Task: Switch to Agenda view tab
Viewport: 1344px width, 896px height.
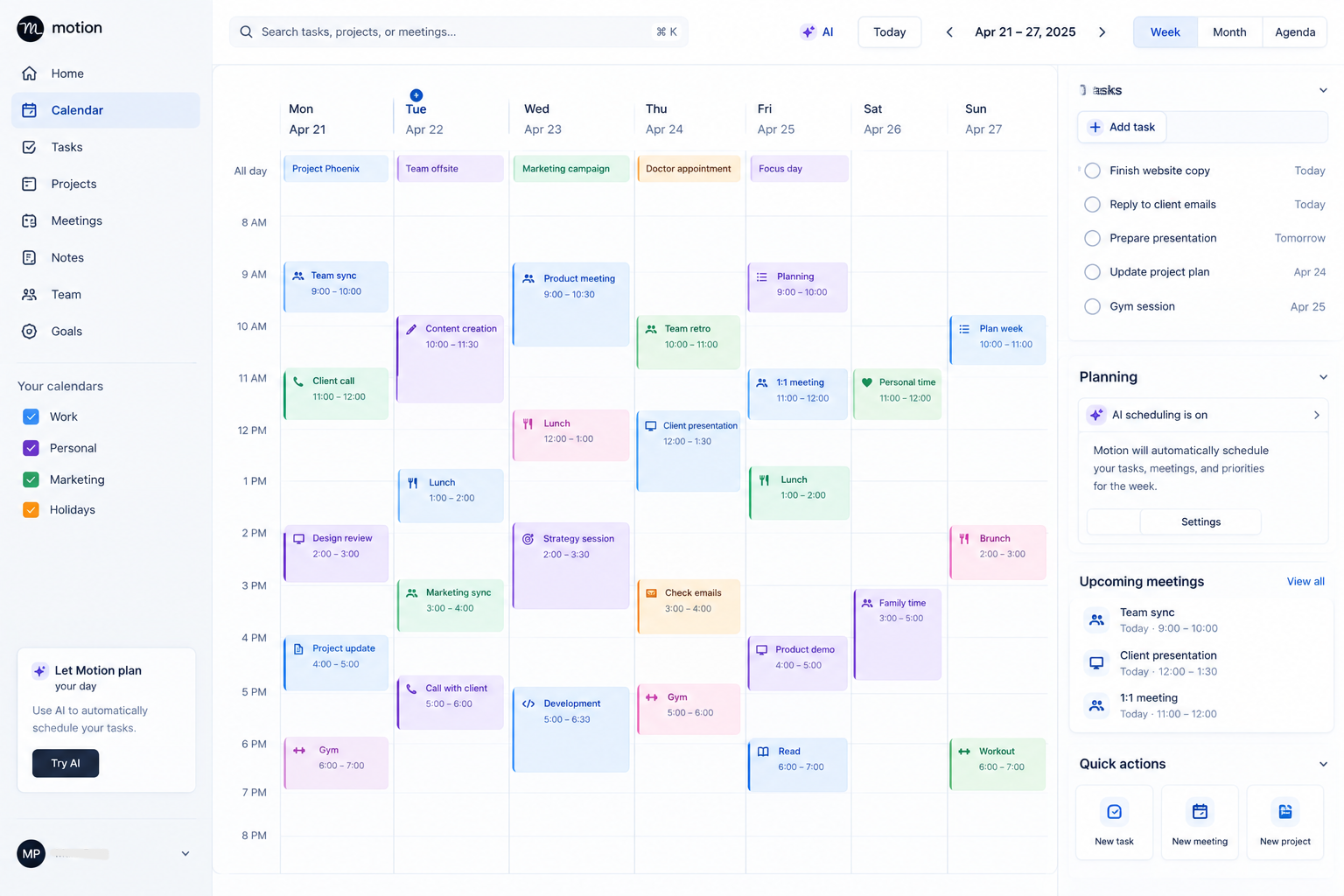Action: tap(1295, 32)
